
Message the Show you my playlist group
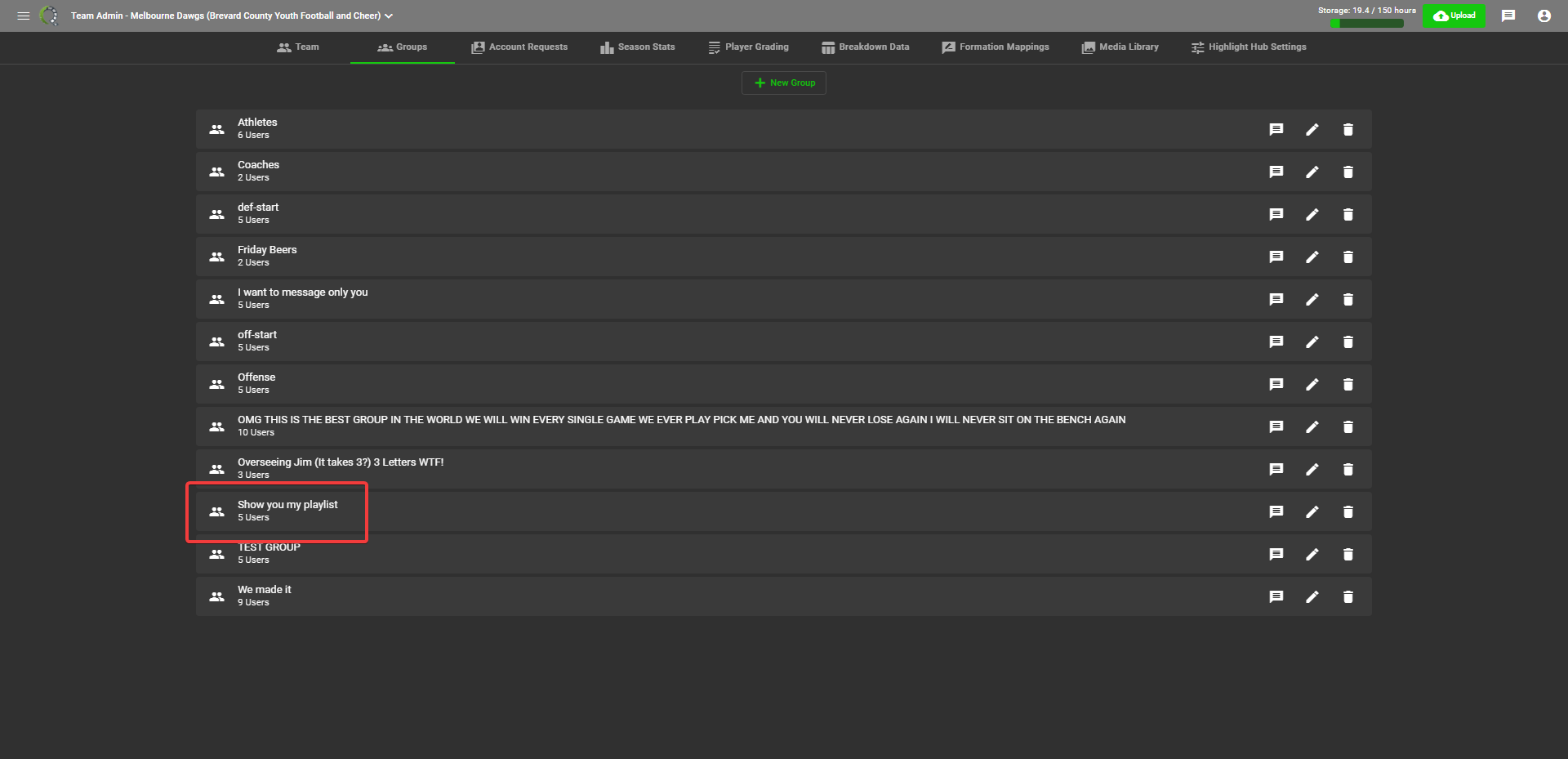(1276, 511)
